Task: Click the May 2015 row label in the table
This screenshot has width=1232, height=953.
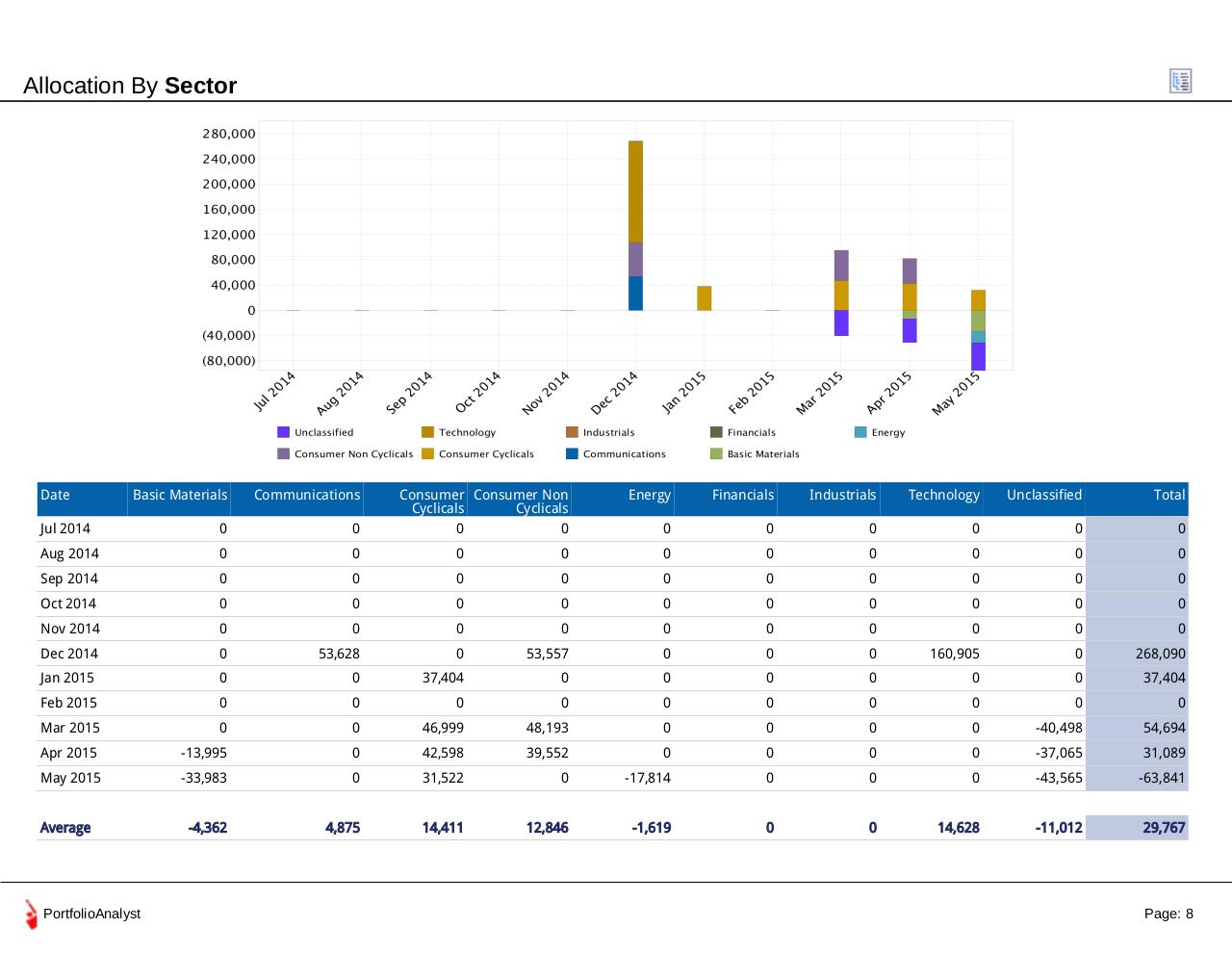Action: click(x=70, y=778)
